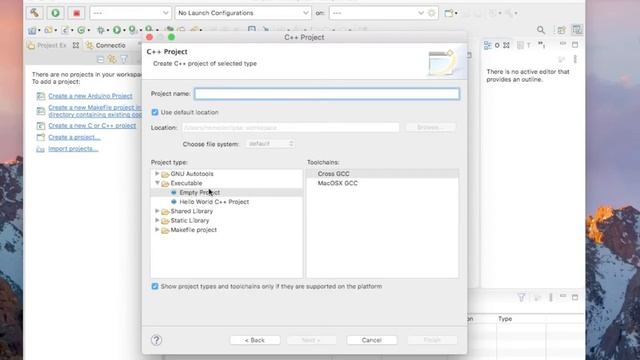Viewport: 640px width, 360px height.
Task: Click the hammer Build icon
Action: pos(35,13)
